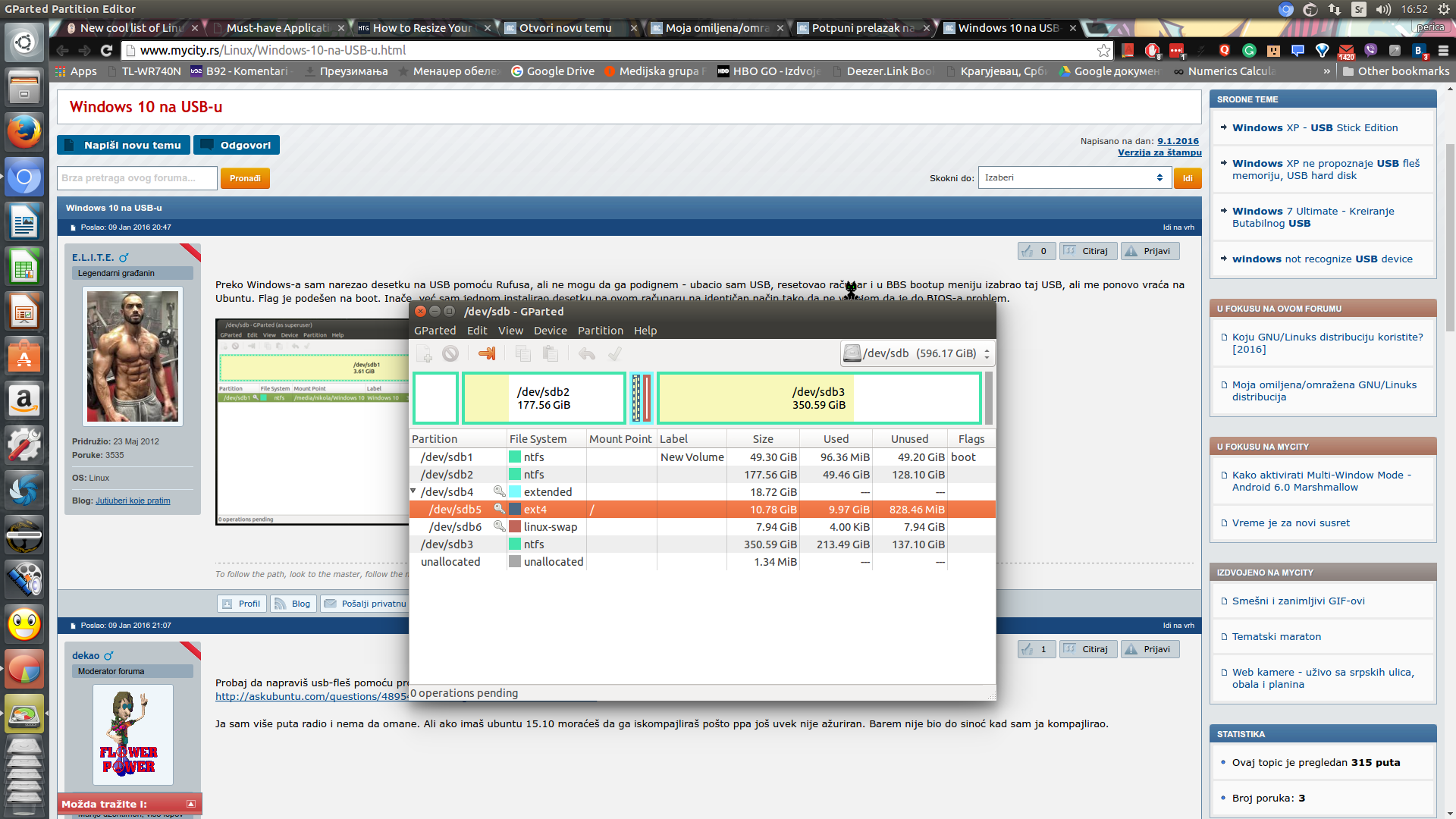
Task: Open the /dev/sdb device selector dropdown
Action: pos(918,353)
